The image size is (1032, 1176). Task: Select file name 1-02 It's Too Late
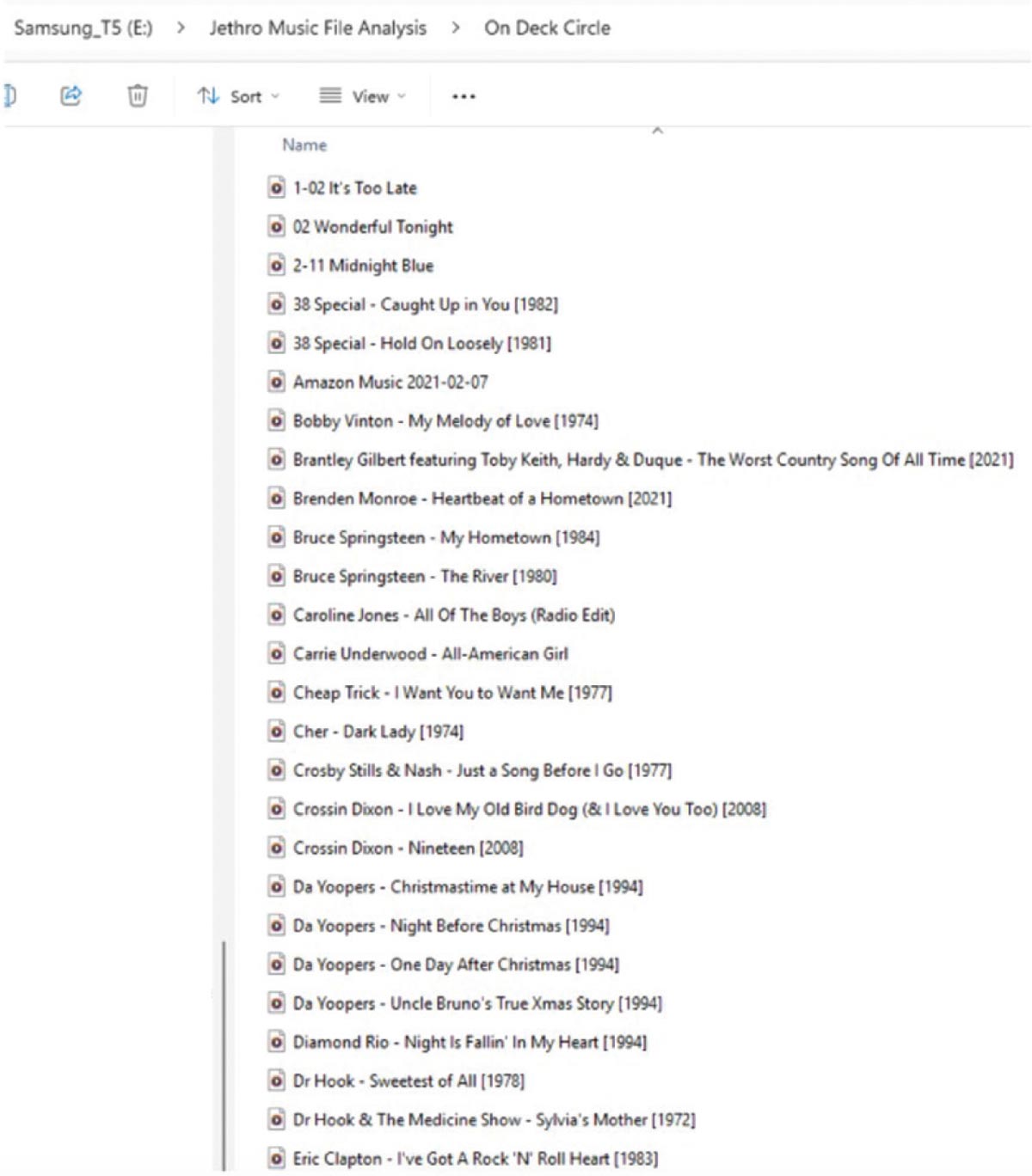[355, 187]
